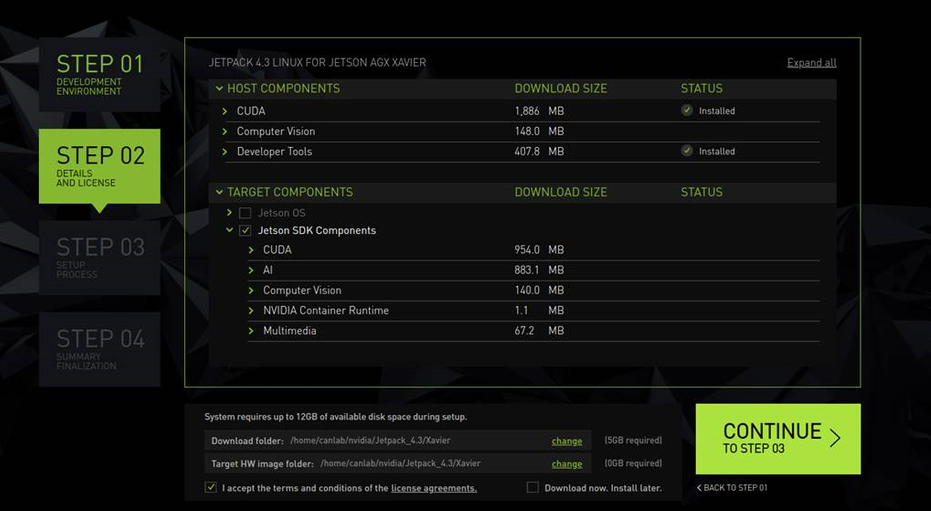Open STEP 03 Setup Process tab

[x=100, y=258]
